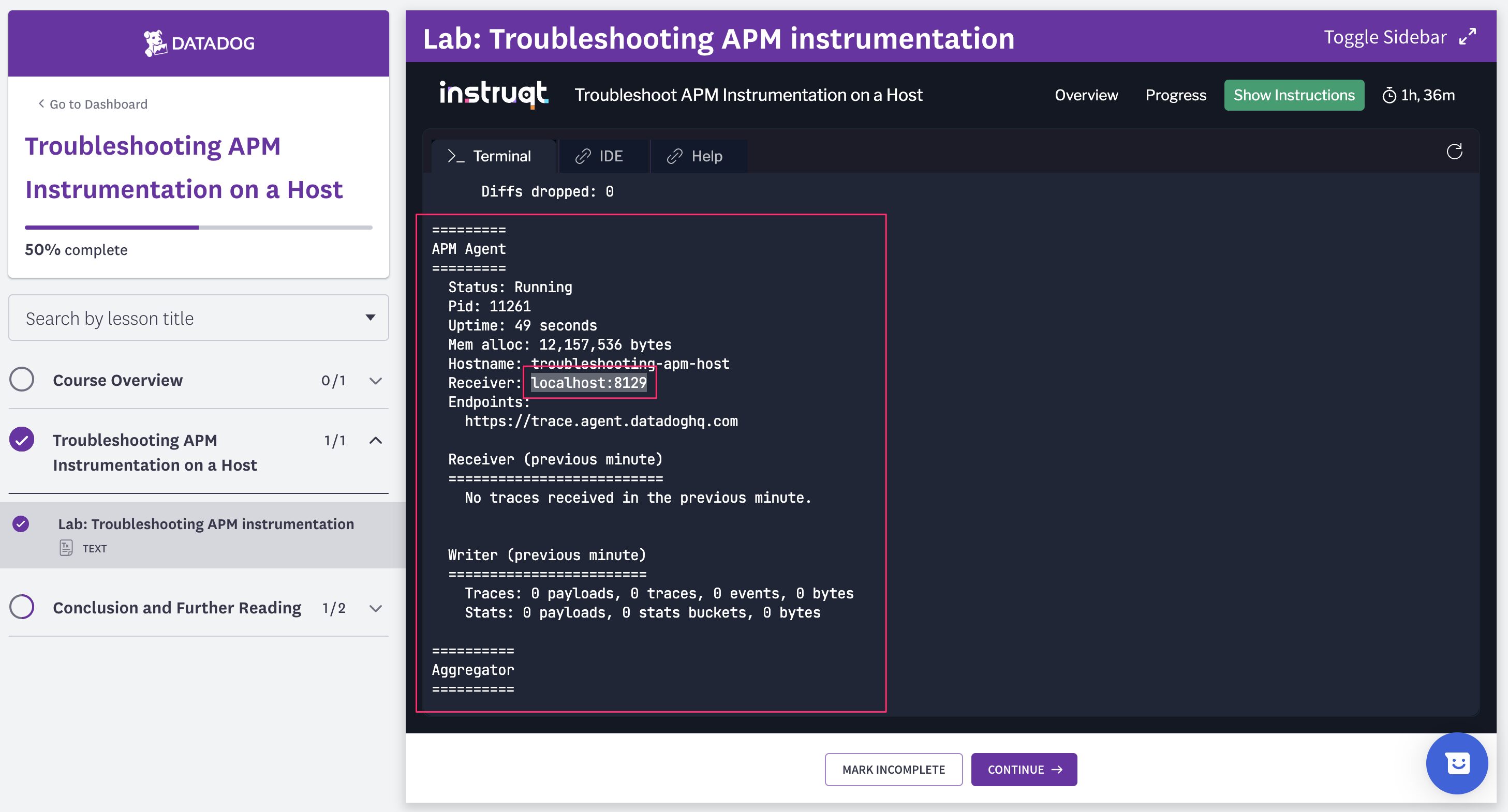Click the Diffs dropped: 0 line

coord(548,192)
